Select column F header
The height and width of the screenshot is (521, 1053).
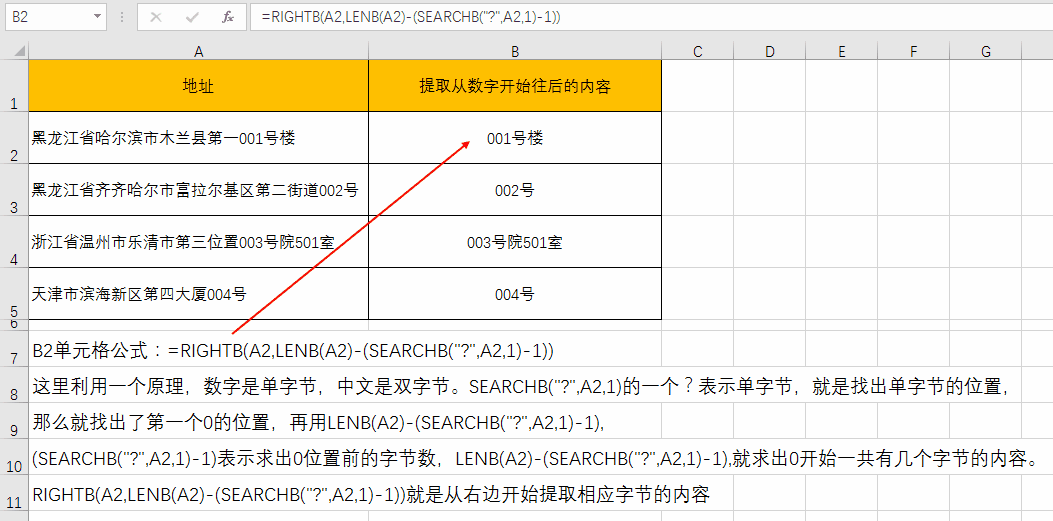pos(913,51)
